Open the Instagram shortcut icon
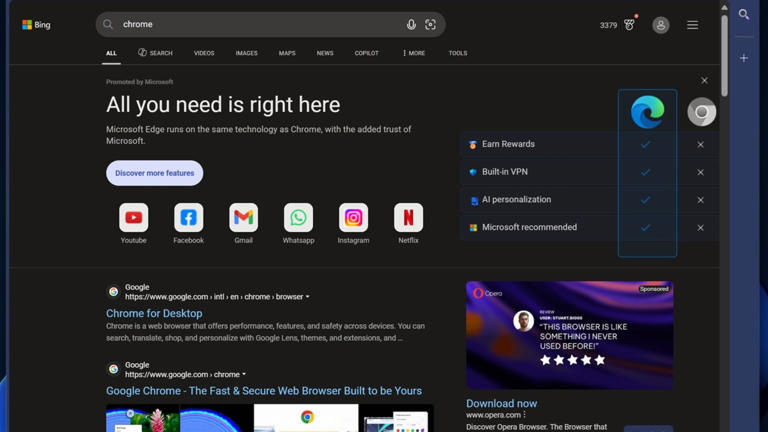This screenshot has height=432, width=768. click(x=353, y=218)
